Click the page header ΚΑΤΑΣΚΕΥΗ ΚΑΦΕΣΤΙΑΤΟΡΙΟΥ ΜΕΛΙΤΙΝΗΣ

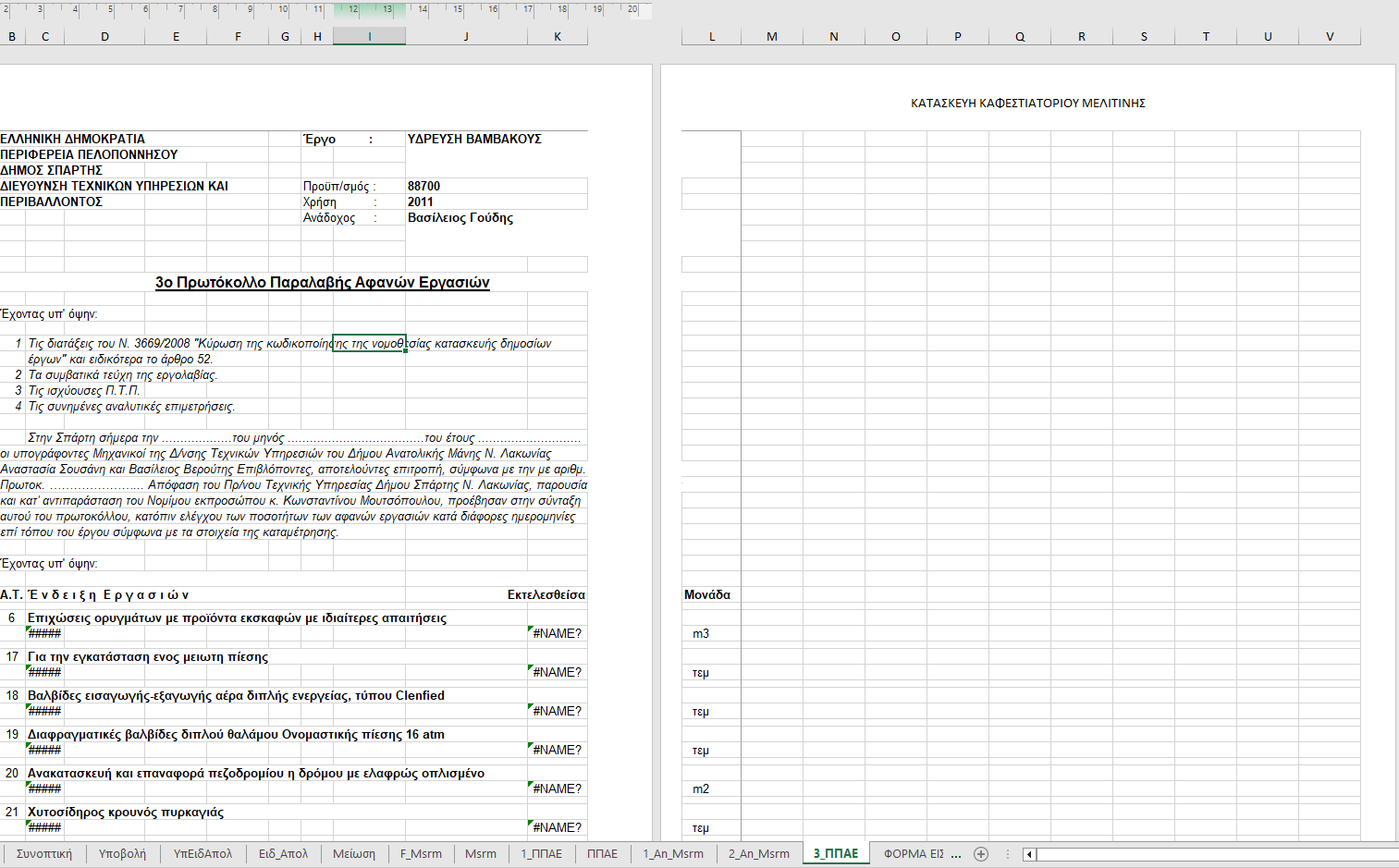tap(1027, 104)
